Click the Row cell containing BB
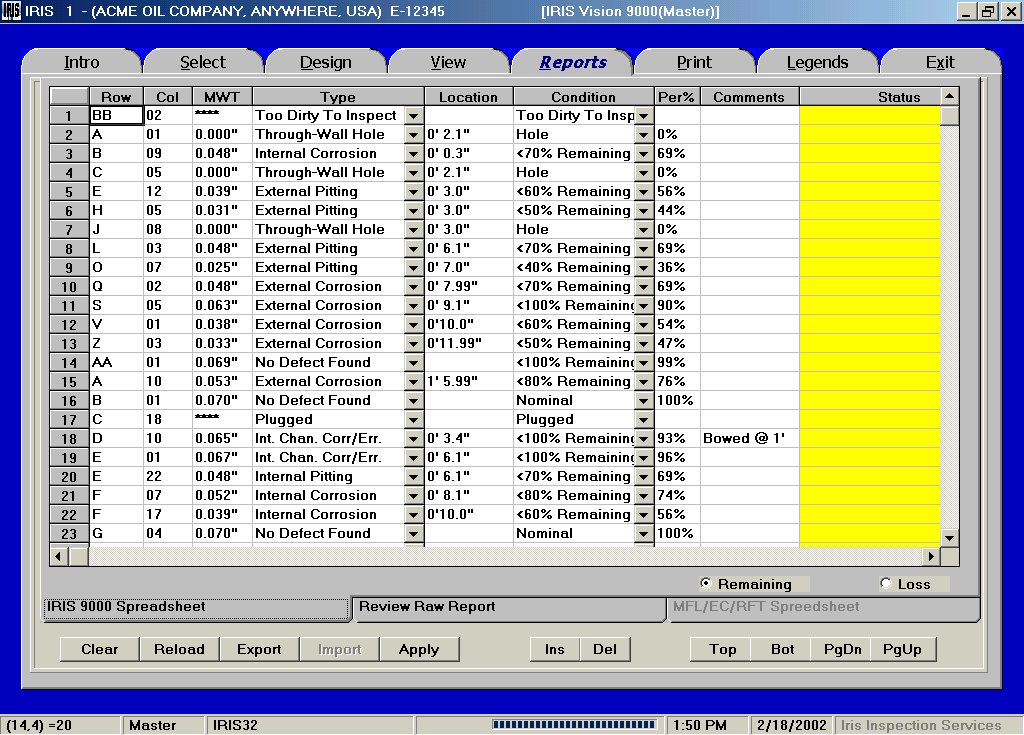 117,116
